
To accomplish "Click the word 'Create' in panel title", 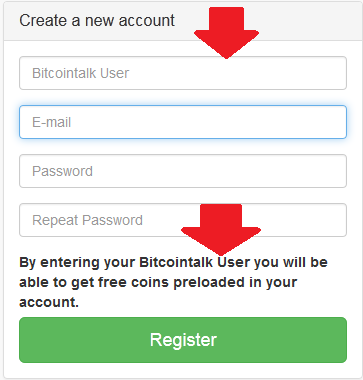I will tap(43, 21).
